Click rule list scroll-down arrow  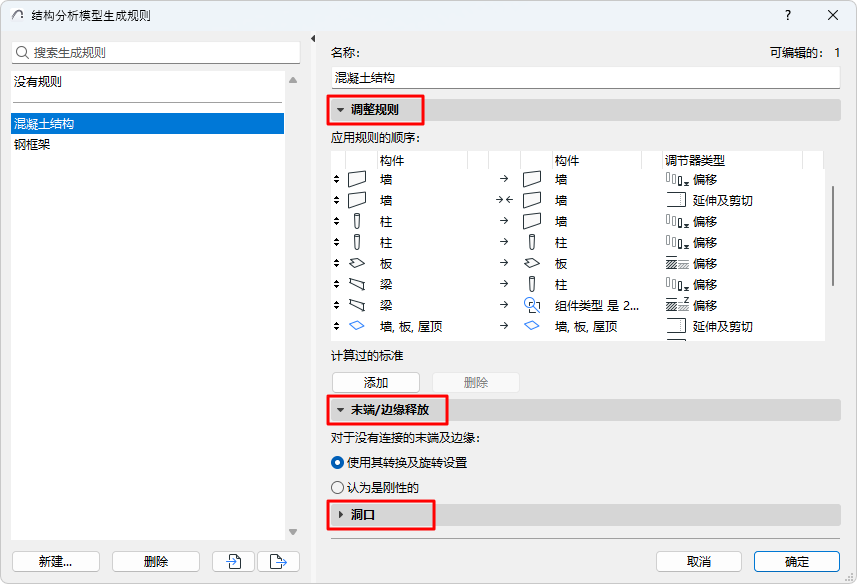[293, 532]
